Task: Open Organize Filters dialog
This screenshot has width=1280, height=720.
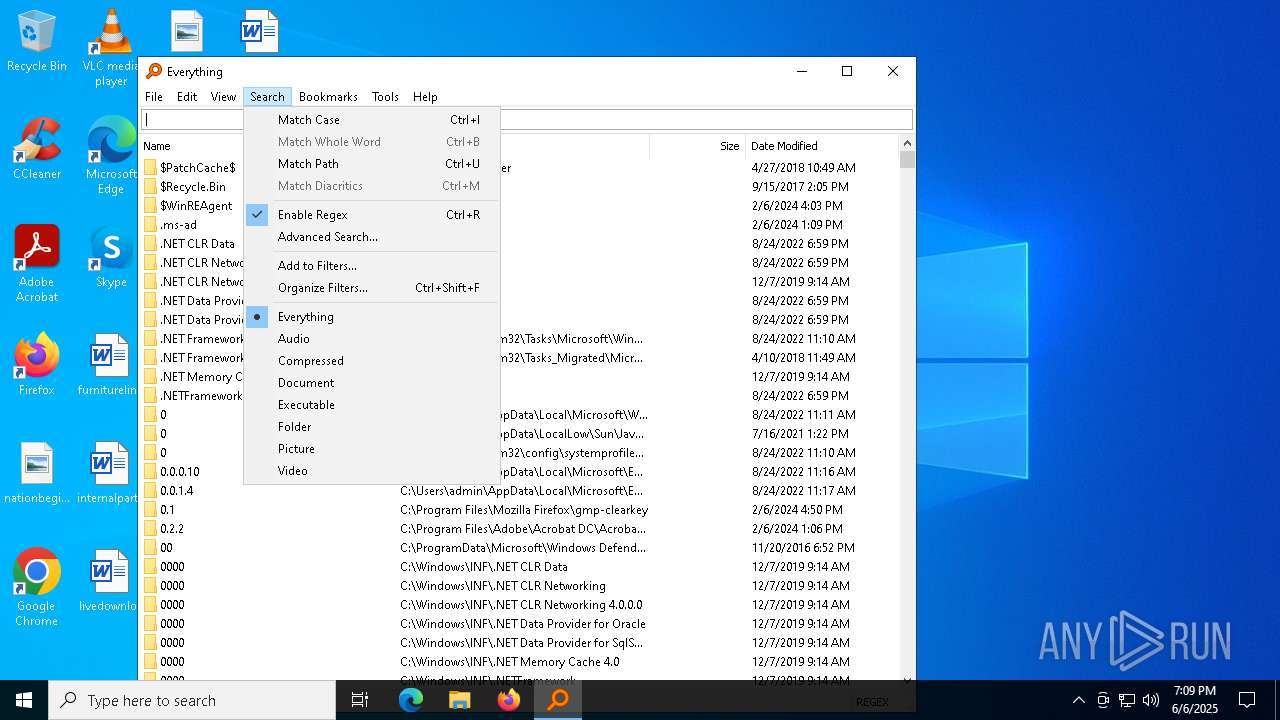Action: pyautogui.click(x=370, y=288)
